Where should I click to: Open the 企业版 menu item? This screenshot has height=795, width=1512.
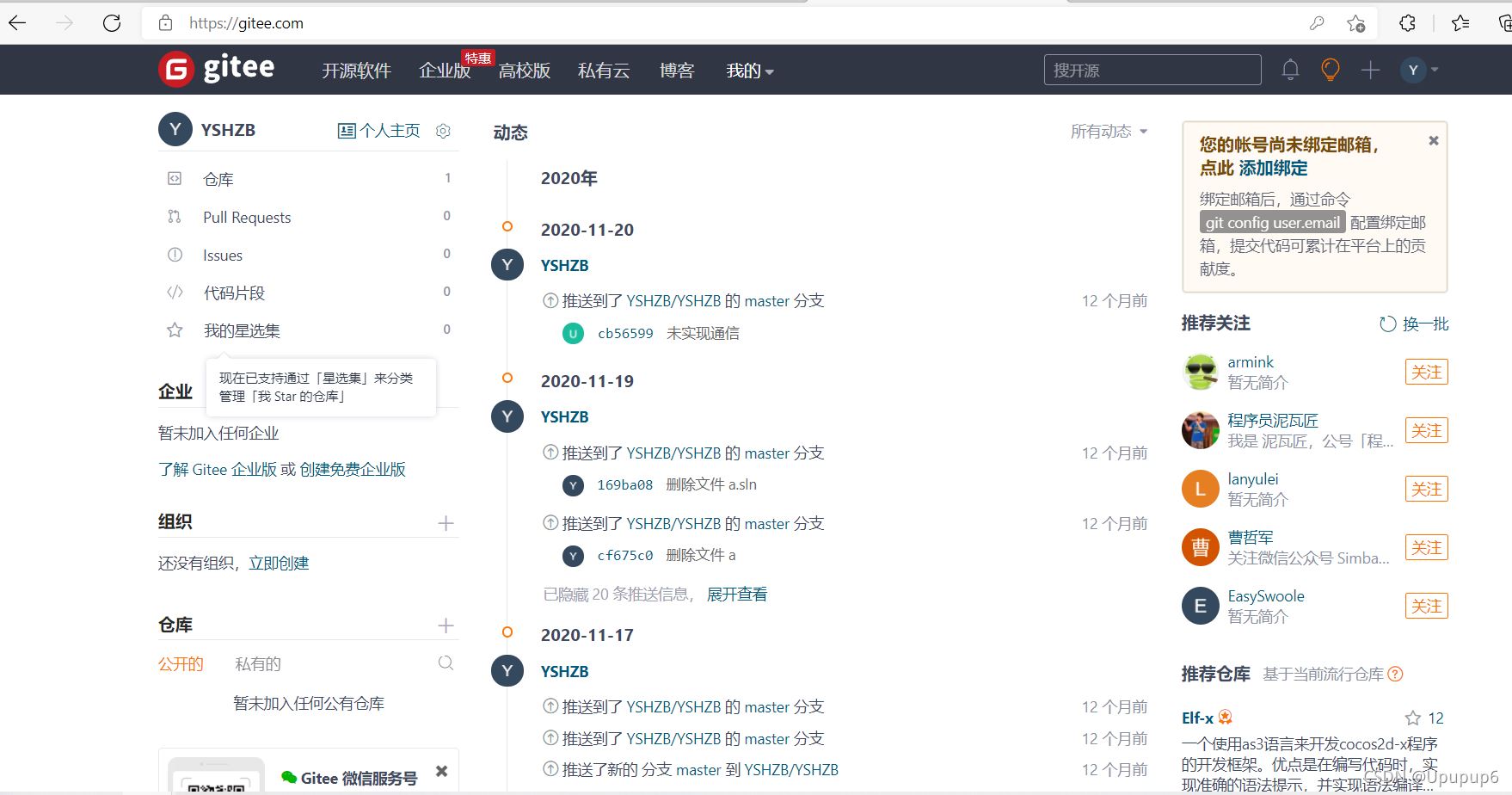click(x=445, y=71)
